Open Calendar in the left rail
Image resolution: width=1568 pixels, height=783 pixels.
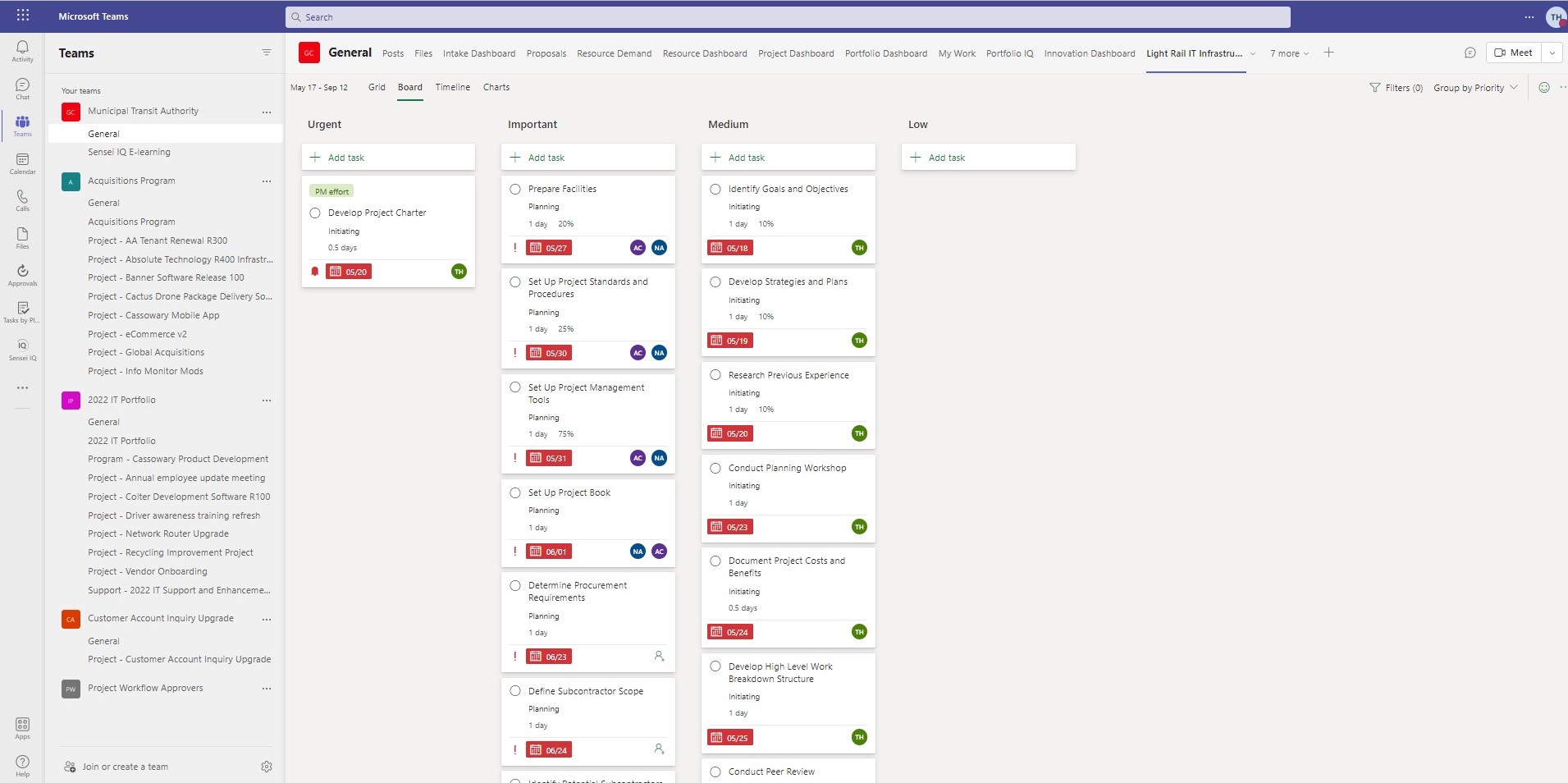pos(22,163)
